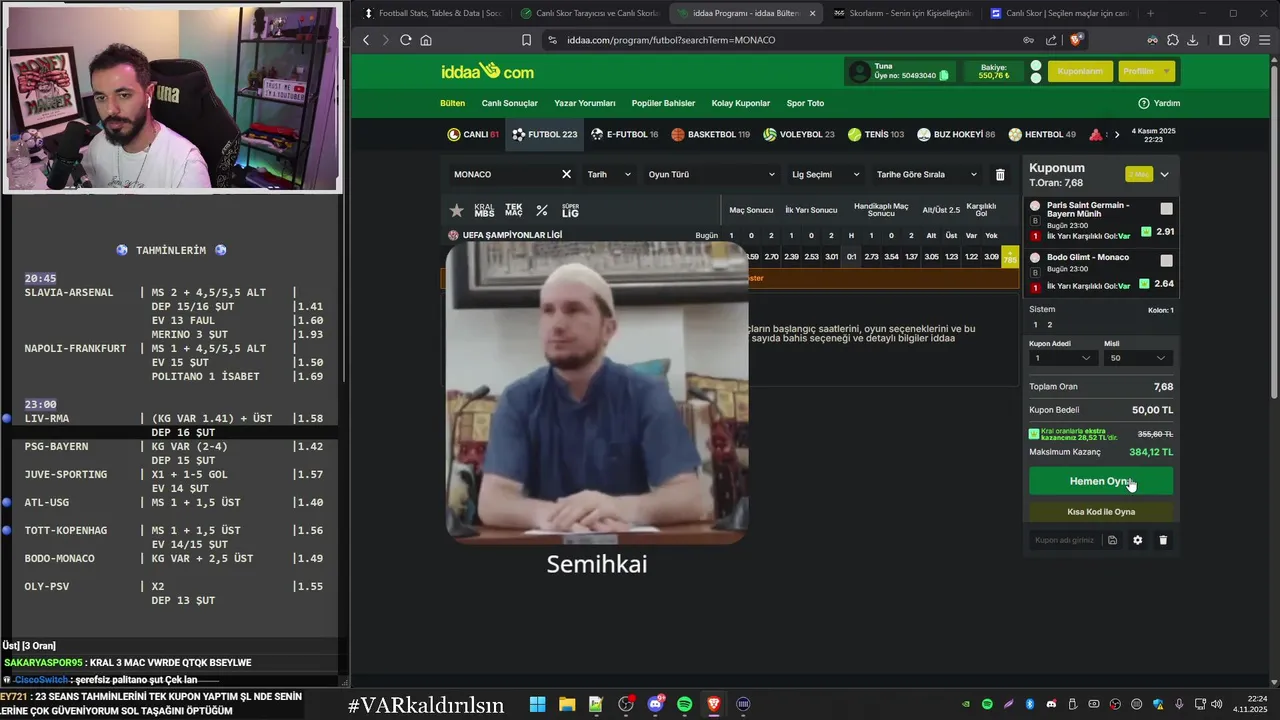This screenshot has width=1280, height=720.
Task: Select the E-FUTBOL 16 sport category
Action: 624,134
